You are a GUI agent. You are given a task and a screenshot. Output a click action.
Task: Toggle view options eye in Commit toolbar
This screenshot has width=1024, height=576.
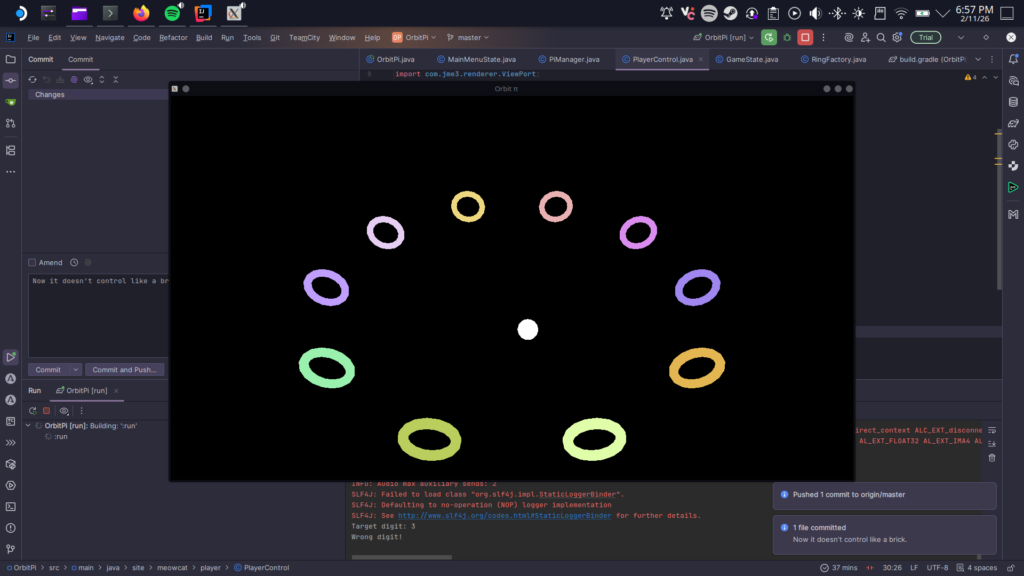88,80
